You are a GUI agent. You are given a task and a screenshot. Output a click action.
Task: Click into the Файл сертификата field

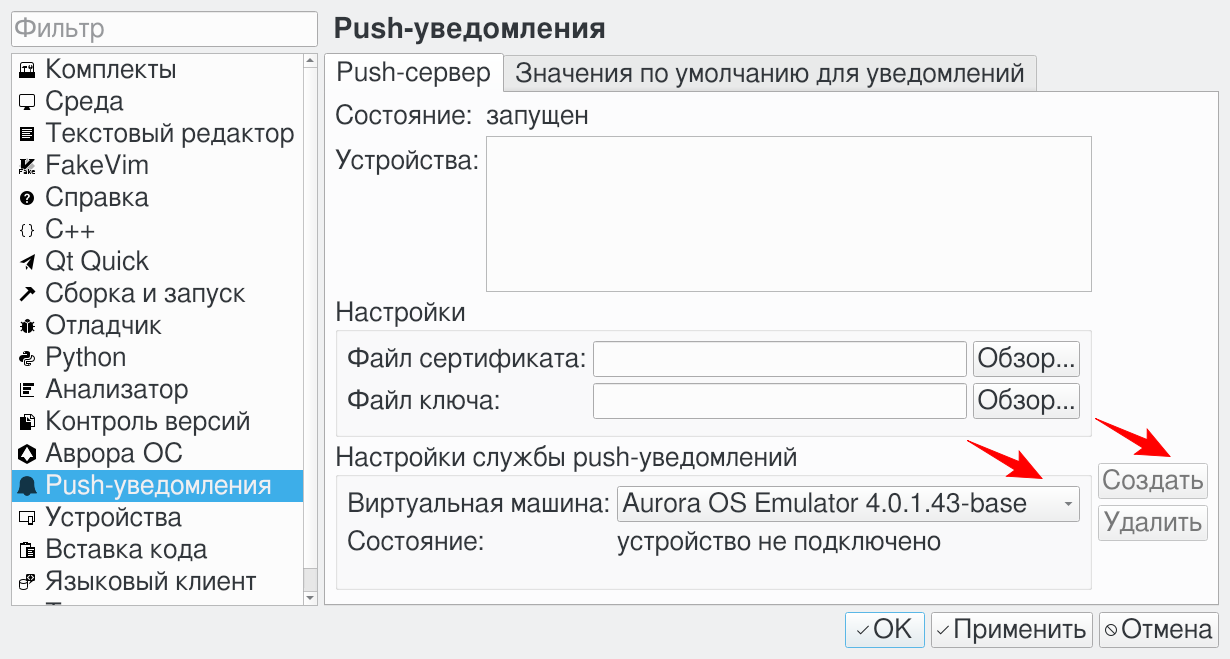tap(779, 358)
